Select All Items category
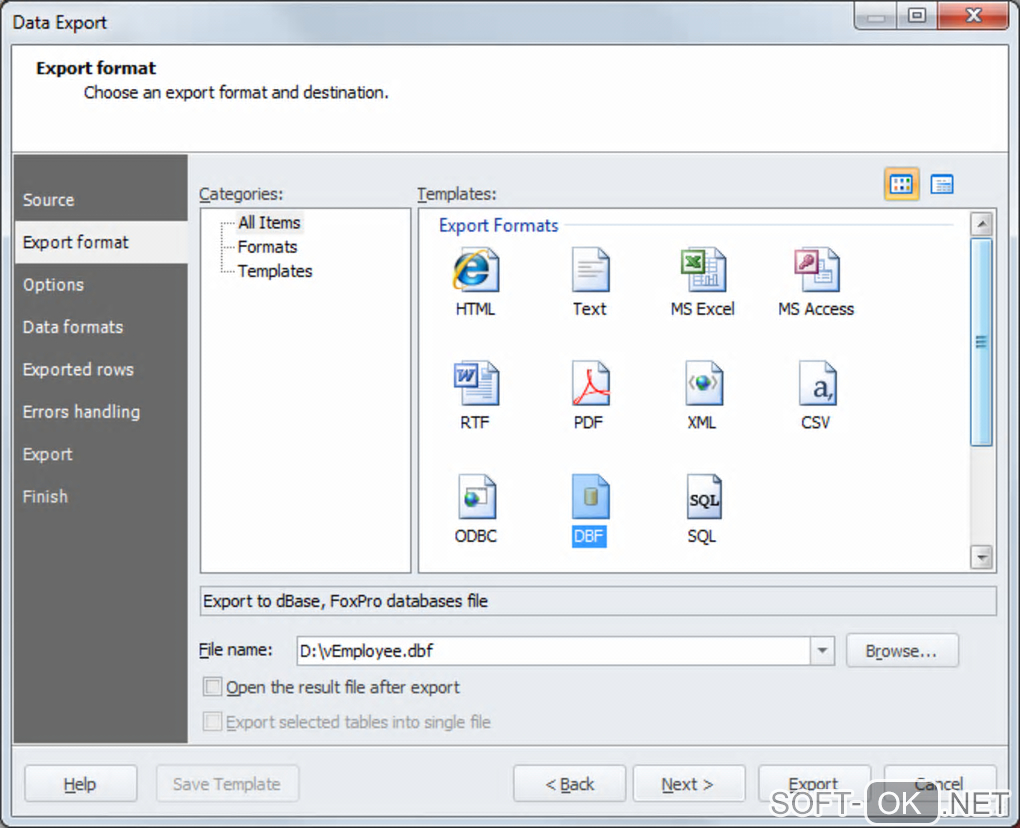 click(x=269, y=222)
